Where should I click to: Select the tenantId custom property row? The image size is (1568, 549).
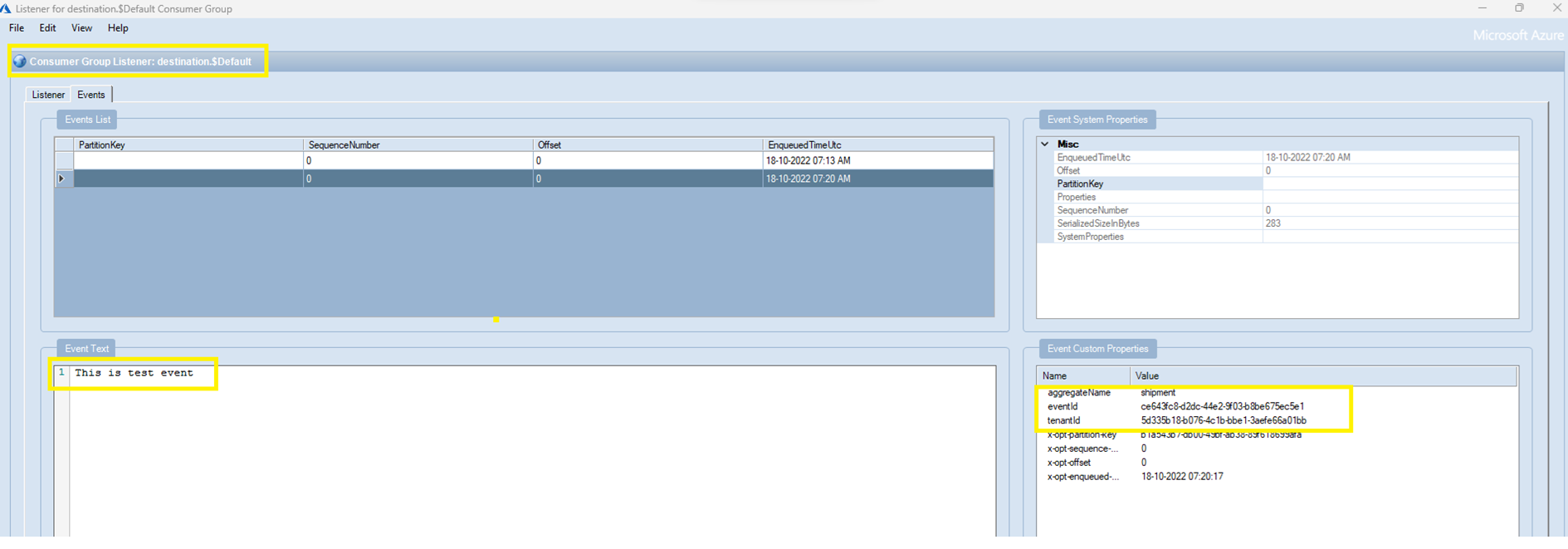[x=1063, y=421]
